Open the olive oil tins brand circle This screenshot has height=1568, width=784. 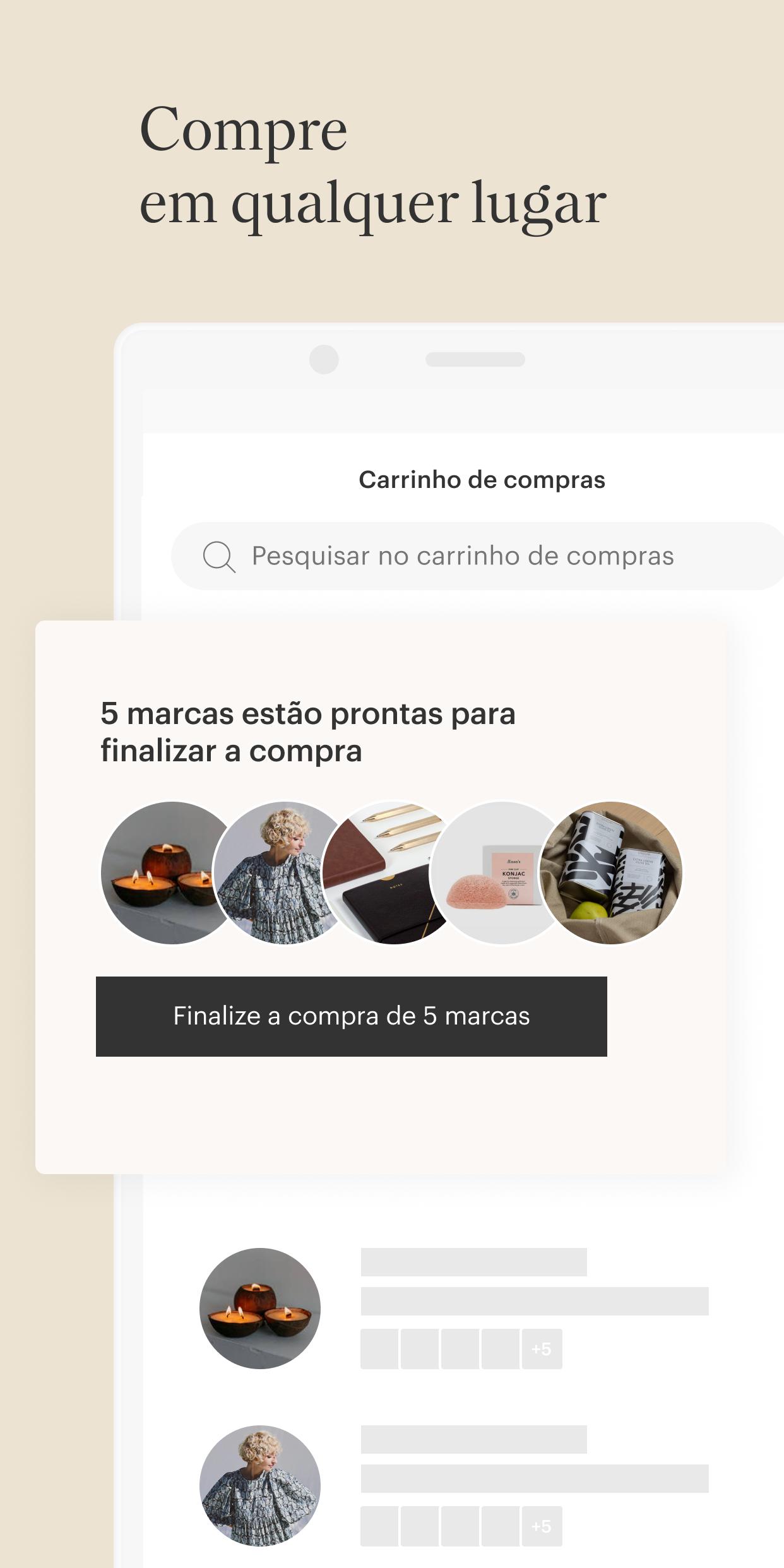point(611,873)
